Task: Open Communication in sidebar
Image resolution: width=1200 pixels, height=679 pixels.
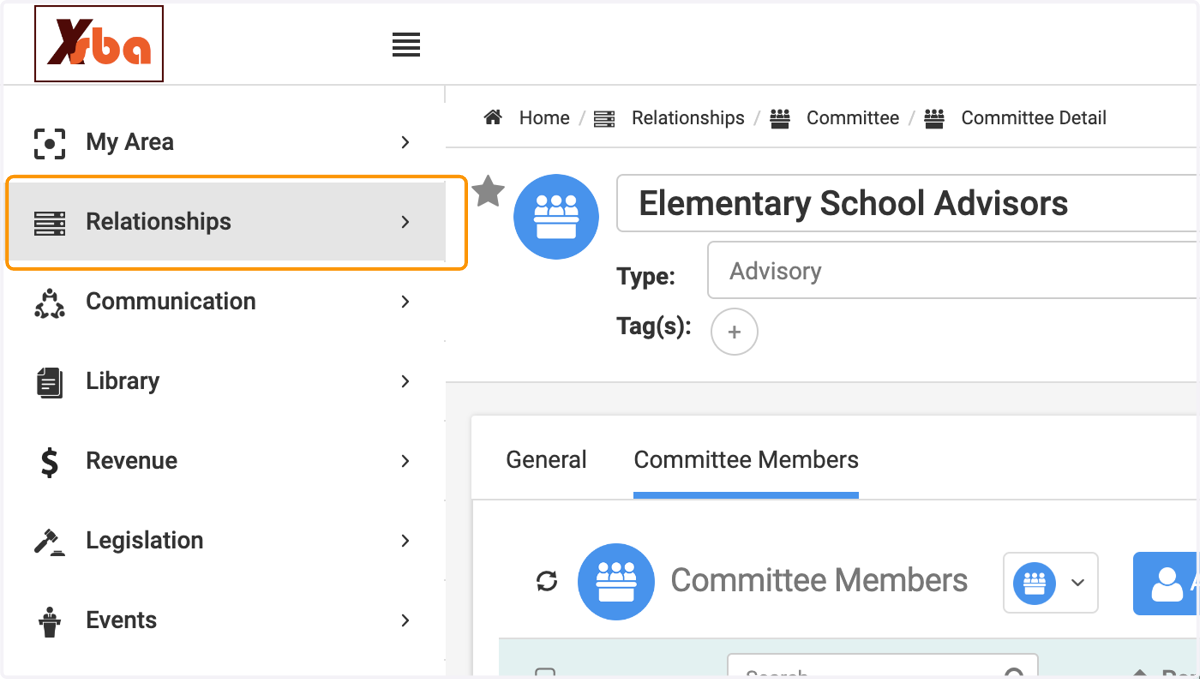Action: point(224,301)
